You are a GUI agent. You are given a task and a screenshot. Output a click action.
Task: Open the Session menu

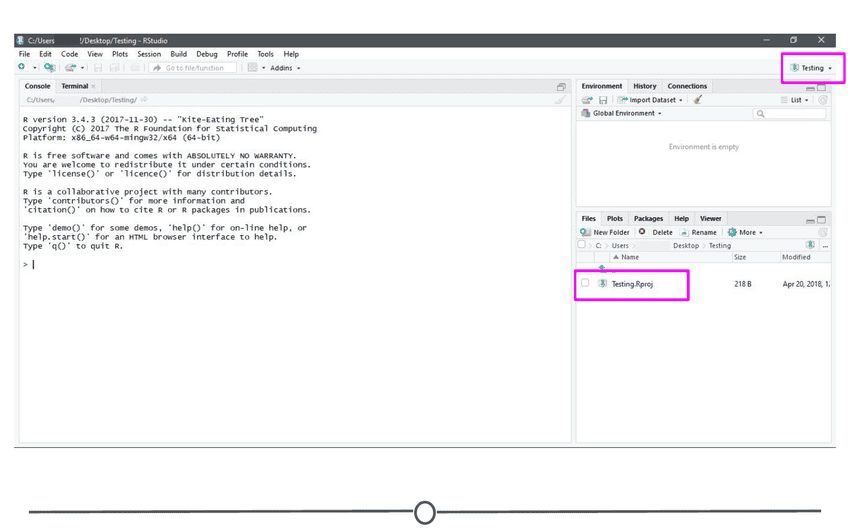[x=149, y=54]
